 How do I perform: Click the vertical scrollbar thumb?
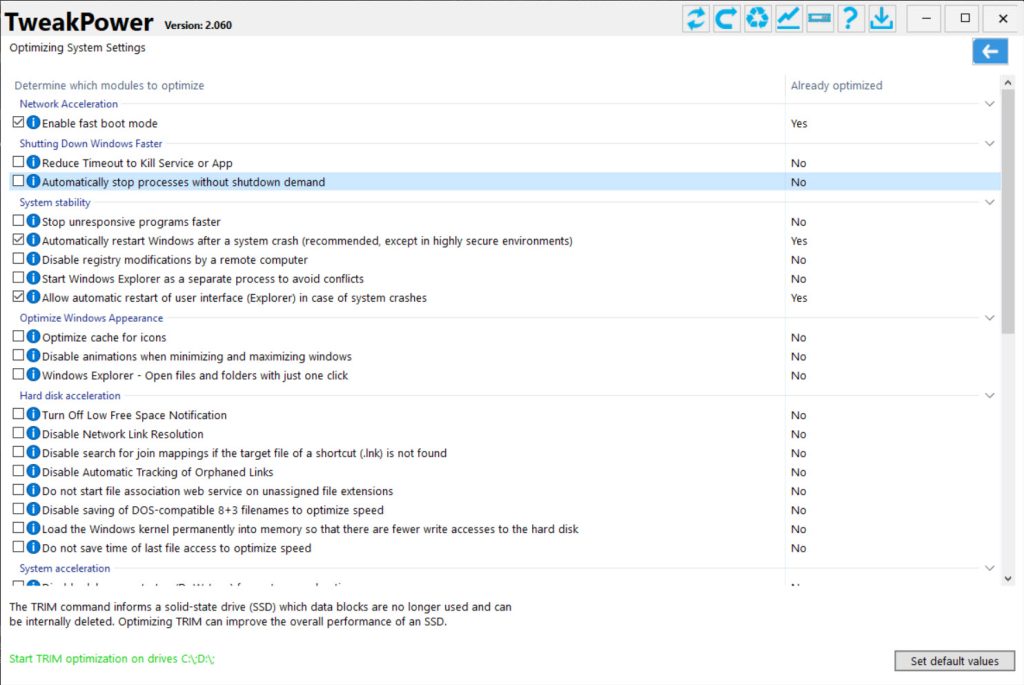(1008, 212)
